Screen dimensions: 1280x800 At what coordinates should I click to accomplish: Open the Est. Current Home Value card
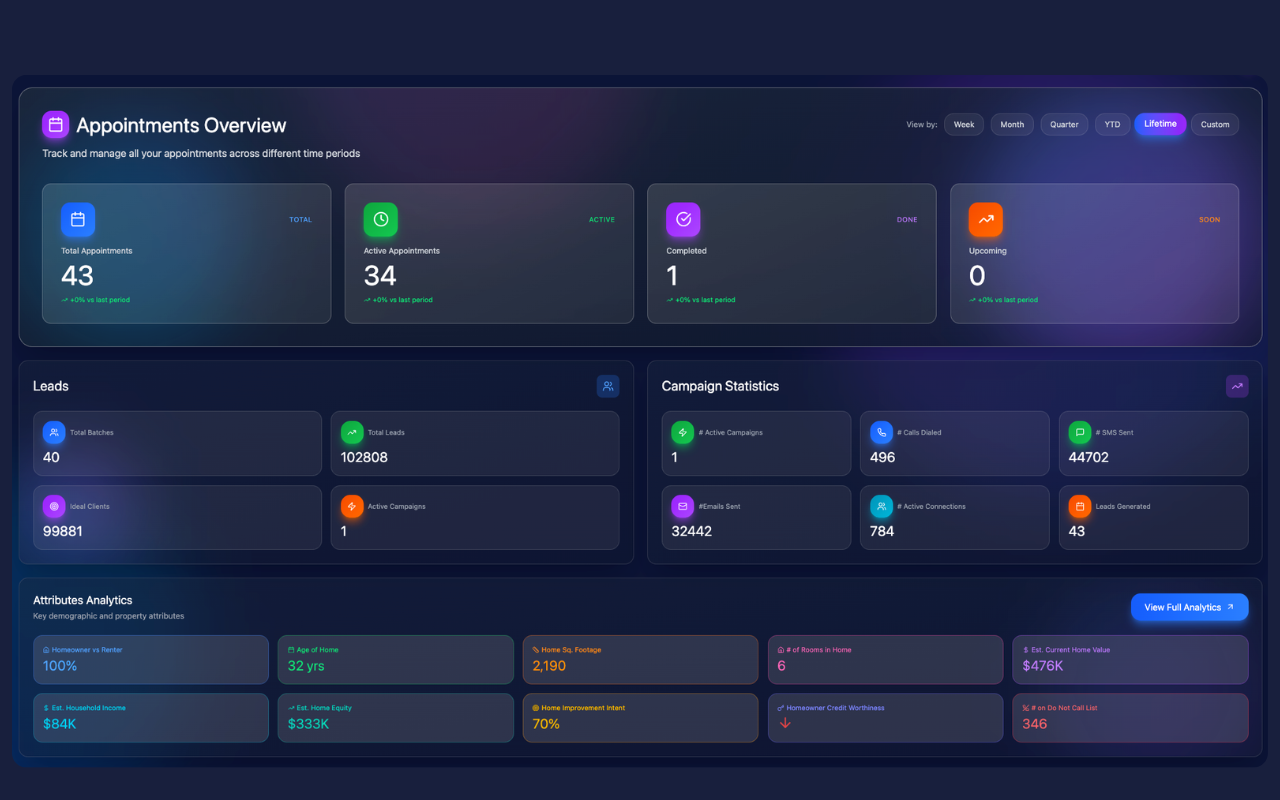point(1130,660)
